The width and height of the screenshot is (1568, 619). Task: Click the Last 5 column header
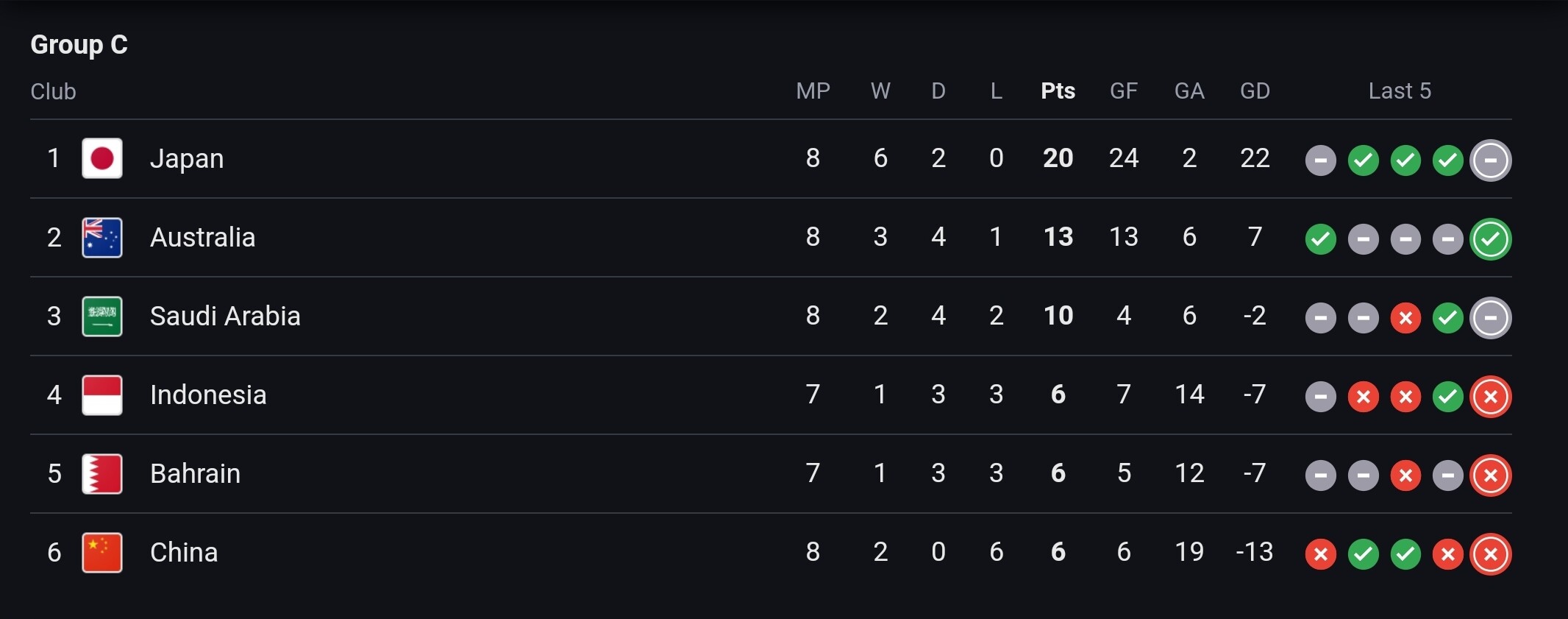tap(1400, 91)
